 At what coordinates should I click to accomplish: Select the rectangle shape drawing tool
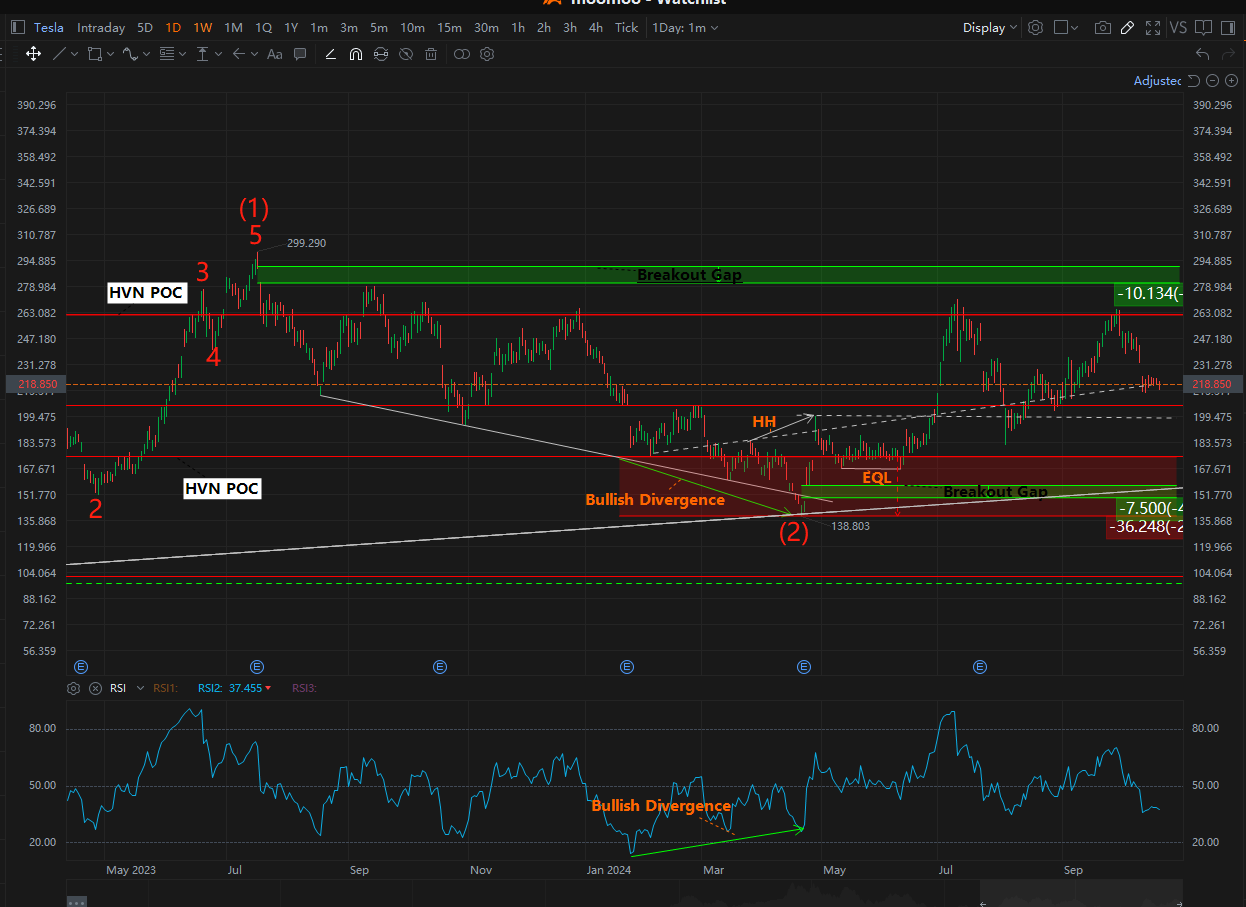[94, 54]
